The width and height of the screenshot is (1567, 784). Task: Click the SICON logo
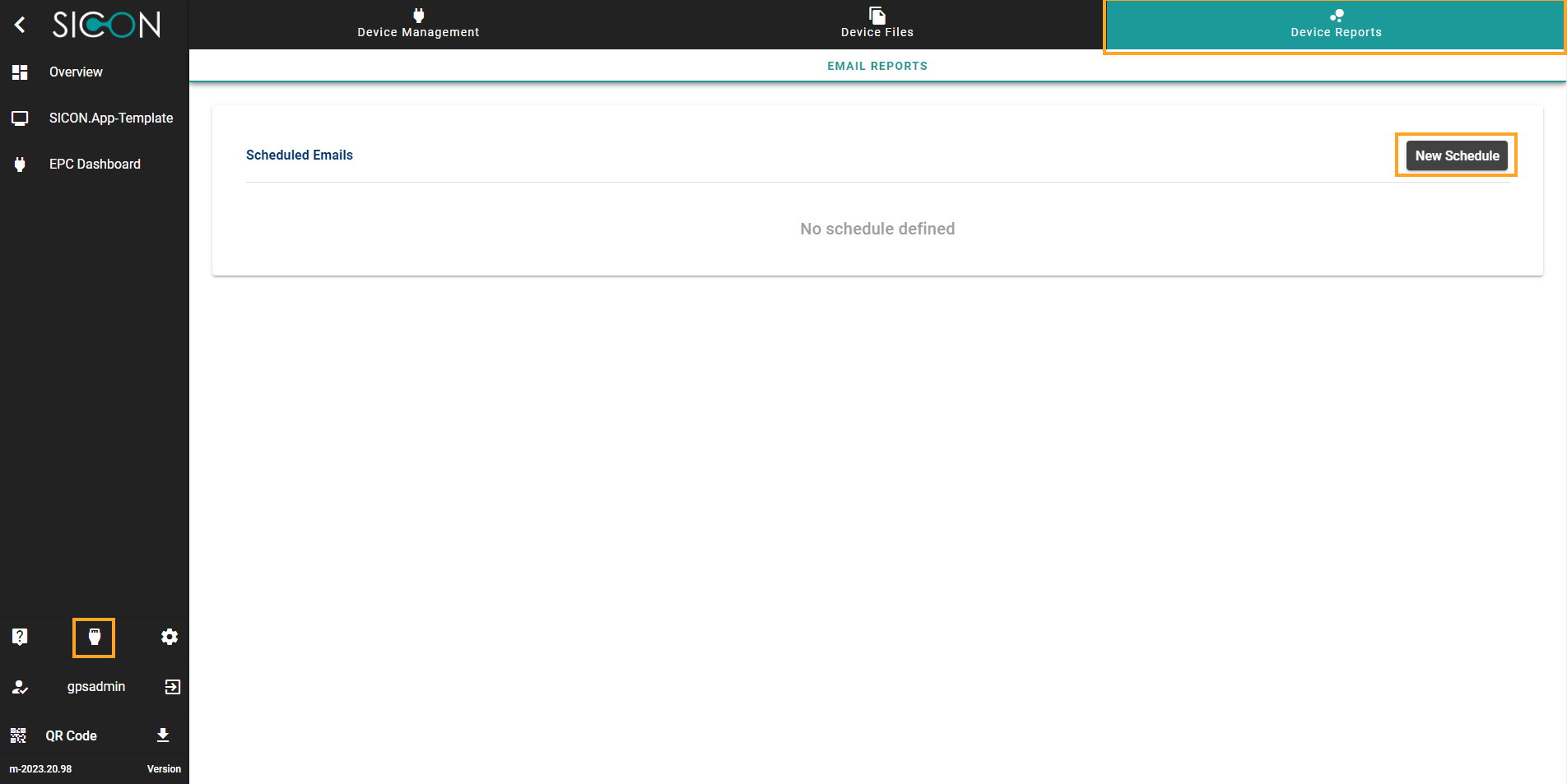[x=107, y=25]
